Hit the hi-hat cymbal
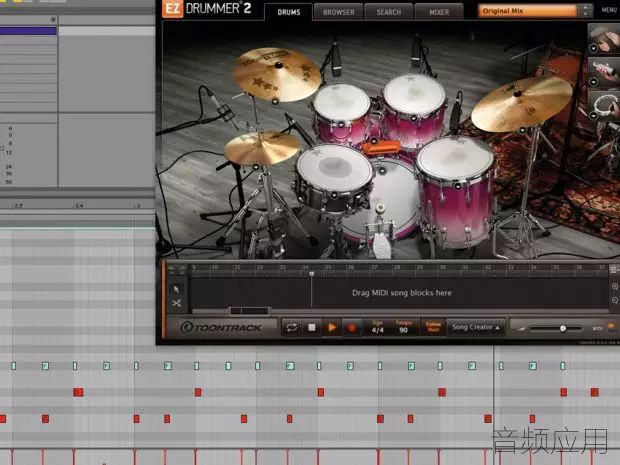Image resolution: width=620 pixels, height=465 pixels. click(x=261, y=147)
